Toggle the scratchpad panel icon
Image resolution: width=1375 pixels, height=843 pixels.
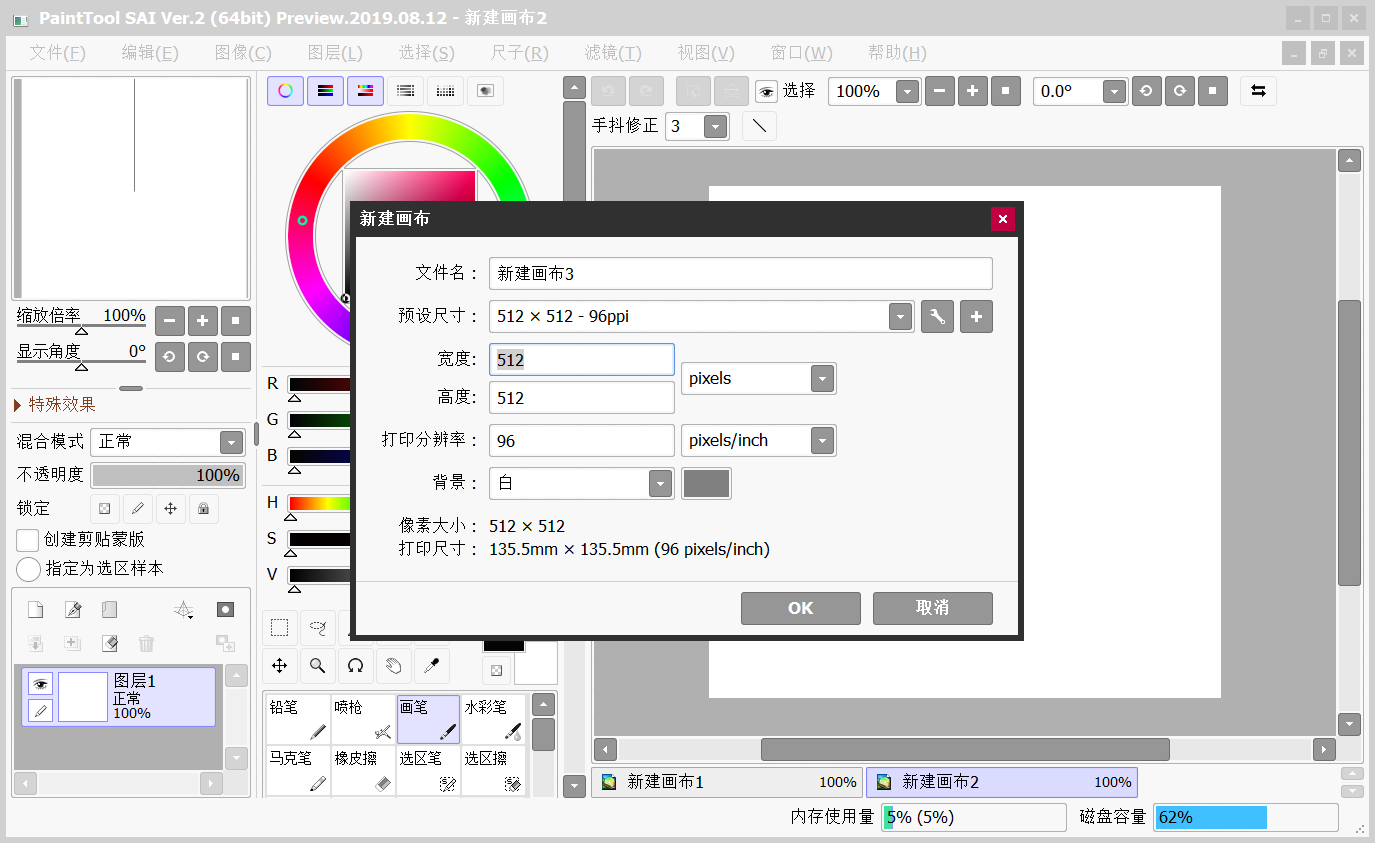click(x=485, y=91)
